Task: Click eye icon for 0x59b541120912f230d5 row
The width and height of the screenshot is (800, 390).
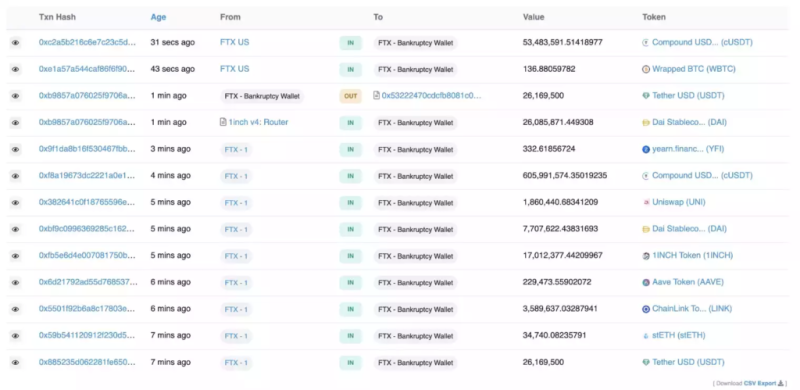Action: [x=15, y=336]
